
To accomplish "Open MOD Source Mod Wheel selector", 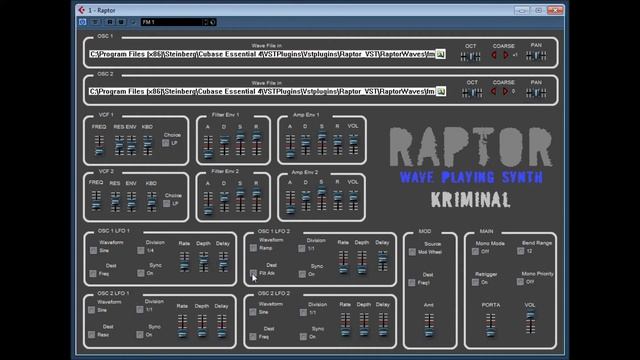I will click(x=412, y=252).
